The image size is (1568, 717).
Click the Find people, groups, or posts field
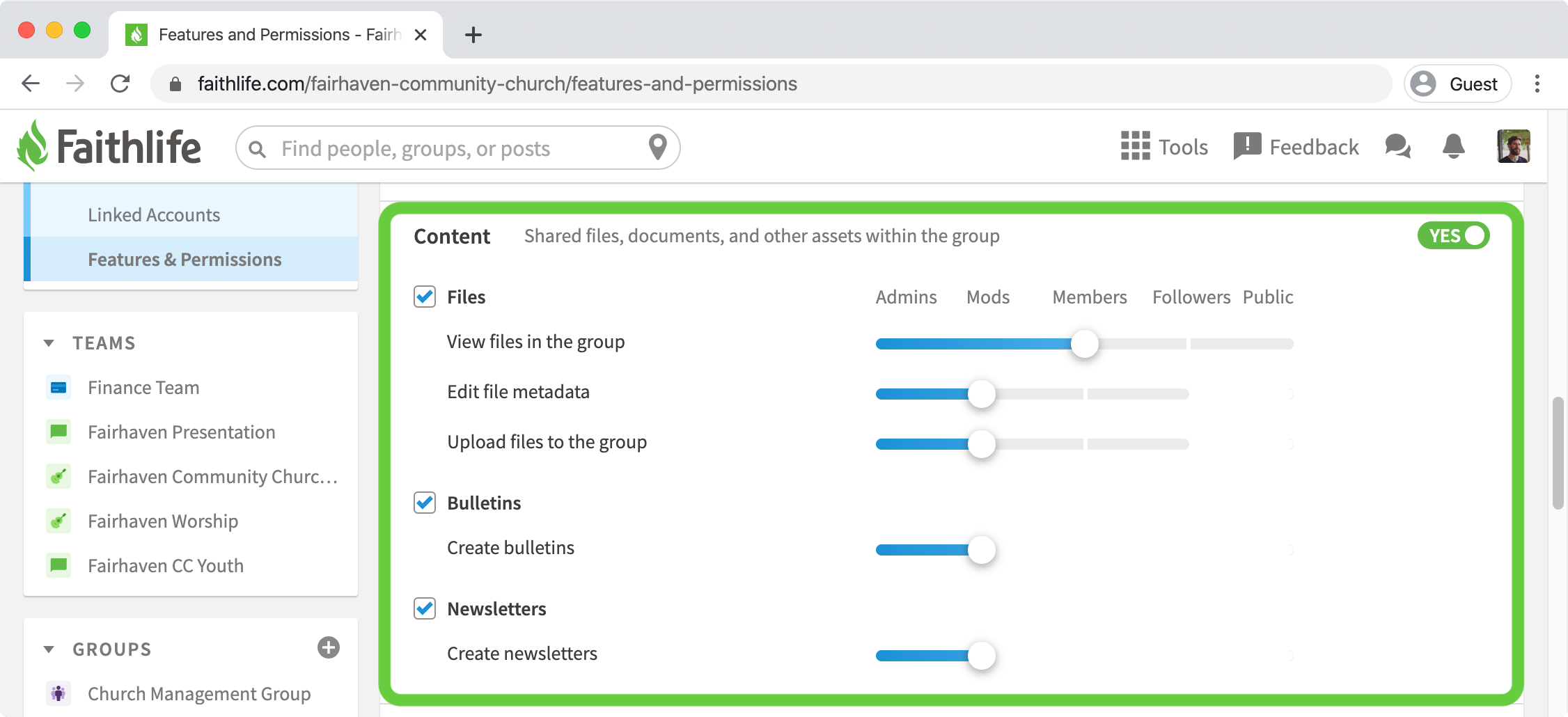coord(457,148)
